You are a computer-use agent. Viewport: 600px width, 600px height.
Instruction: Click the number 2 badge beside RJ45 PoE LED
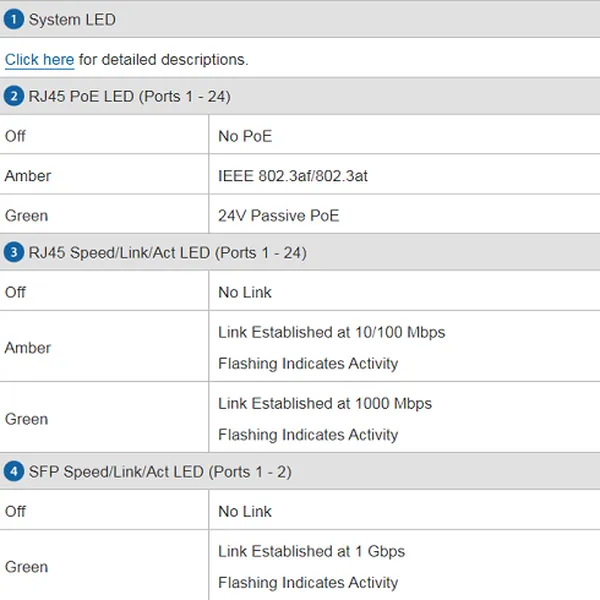tap(14, 96)
